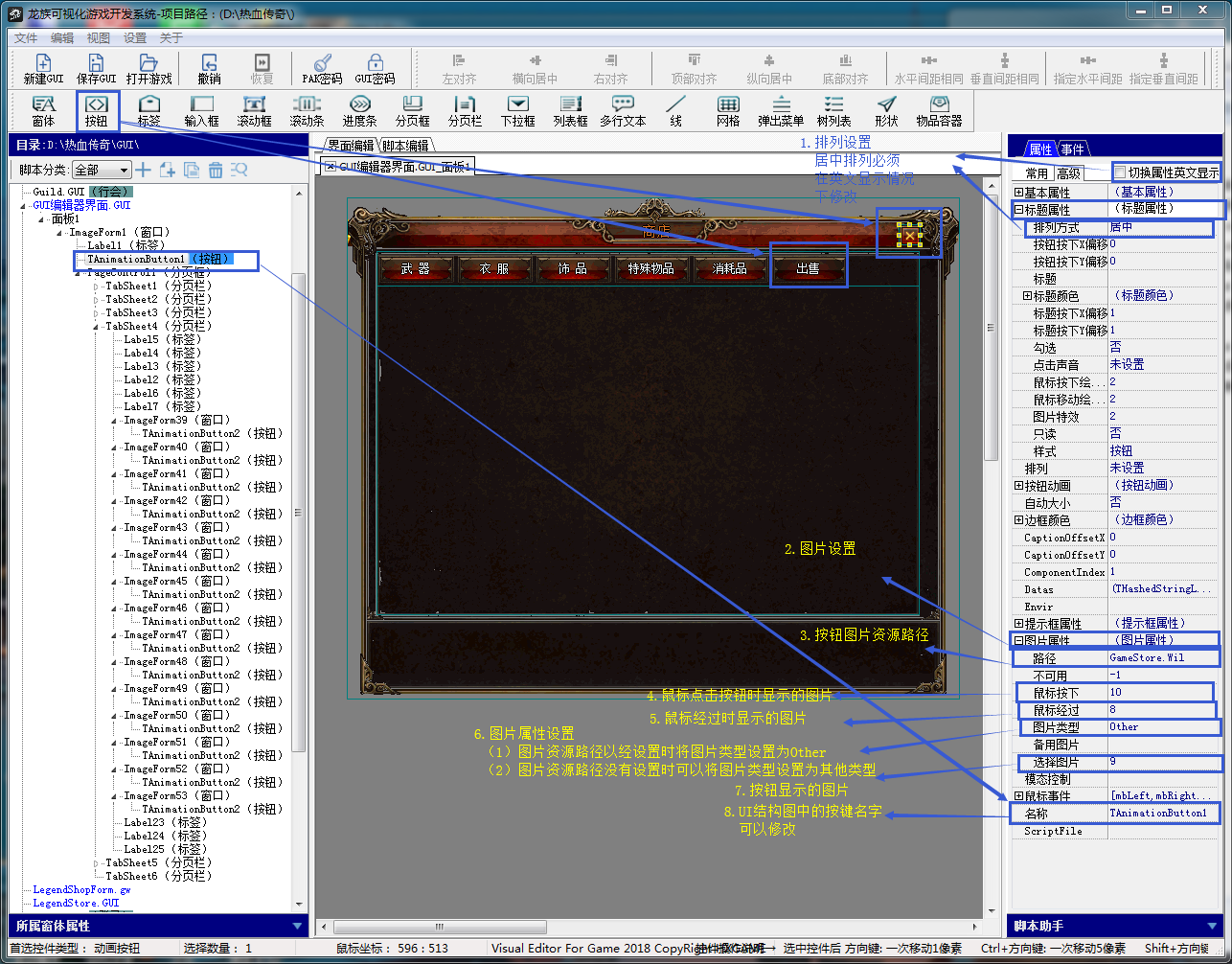Switch to the 常用 properties tab
Image resolution: width=1232 pixels, height=964 pixels.
pyautogui.click(x=1036, y=173)
